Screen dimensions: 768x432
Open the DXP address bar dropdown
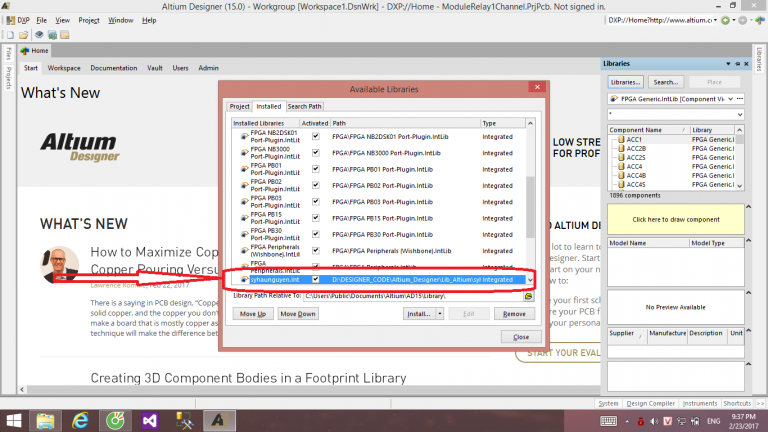click(x=715, y=21)
